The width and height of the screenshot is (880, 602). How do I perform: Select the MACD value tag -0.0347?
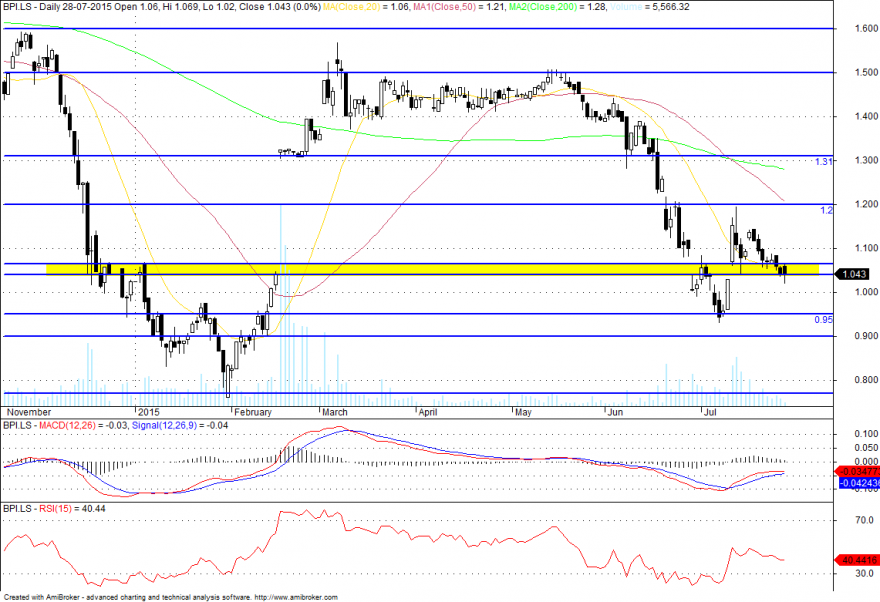[858, 471]
